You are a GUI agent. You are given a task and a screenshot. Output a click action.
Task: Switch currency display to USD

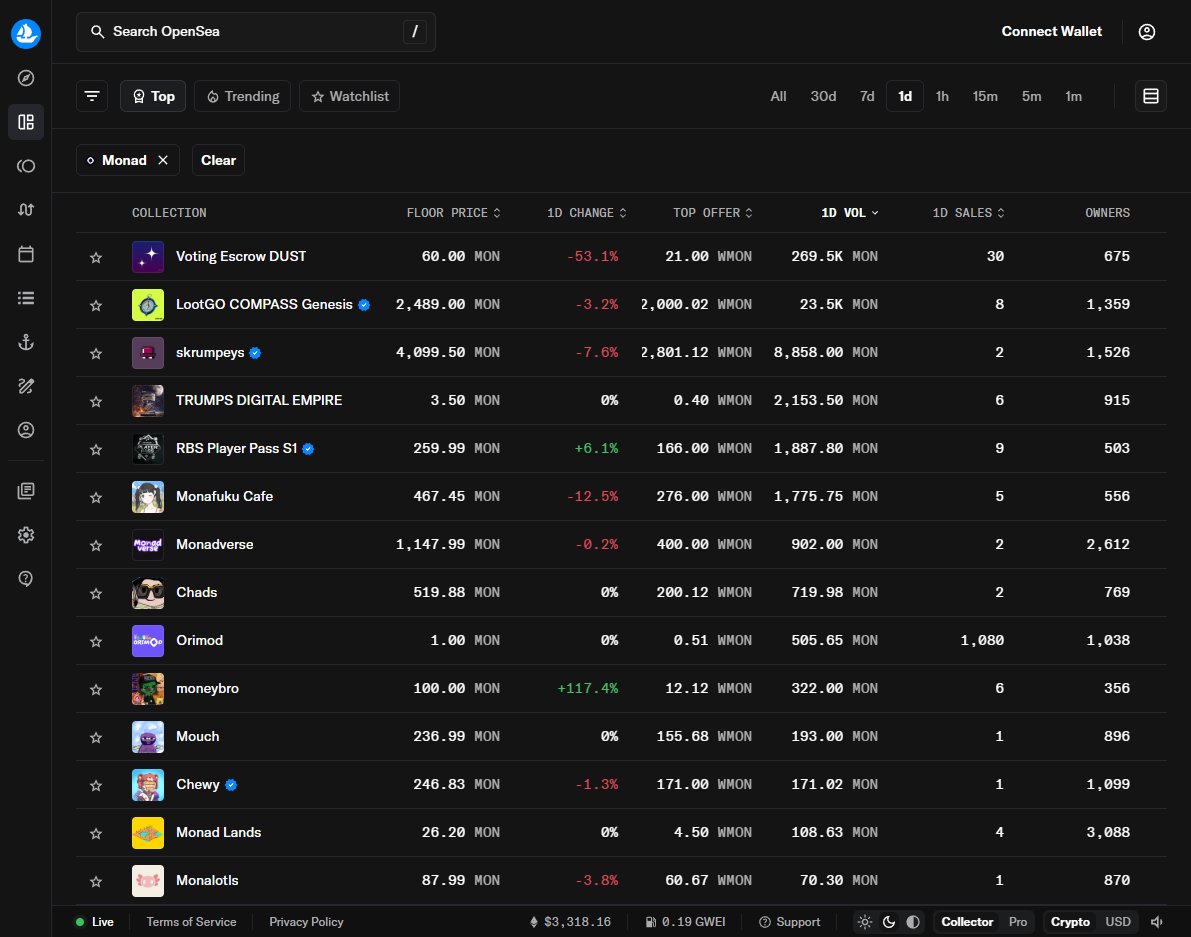1117,922
